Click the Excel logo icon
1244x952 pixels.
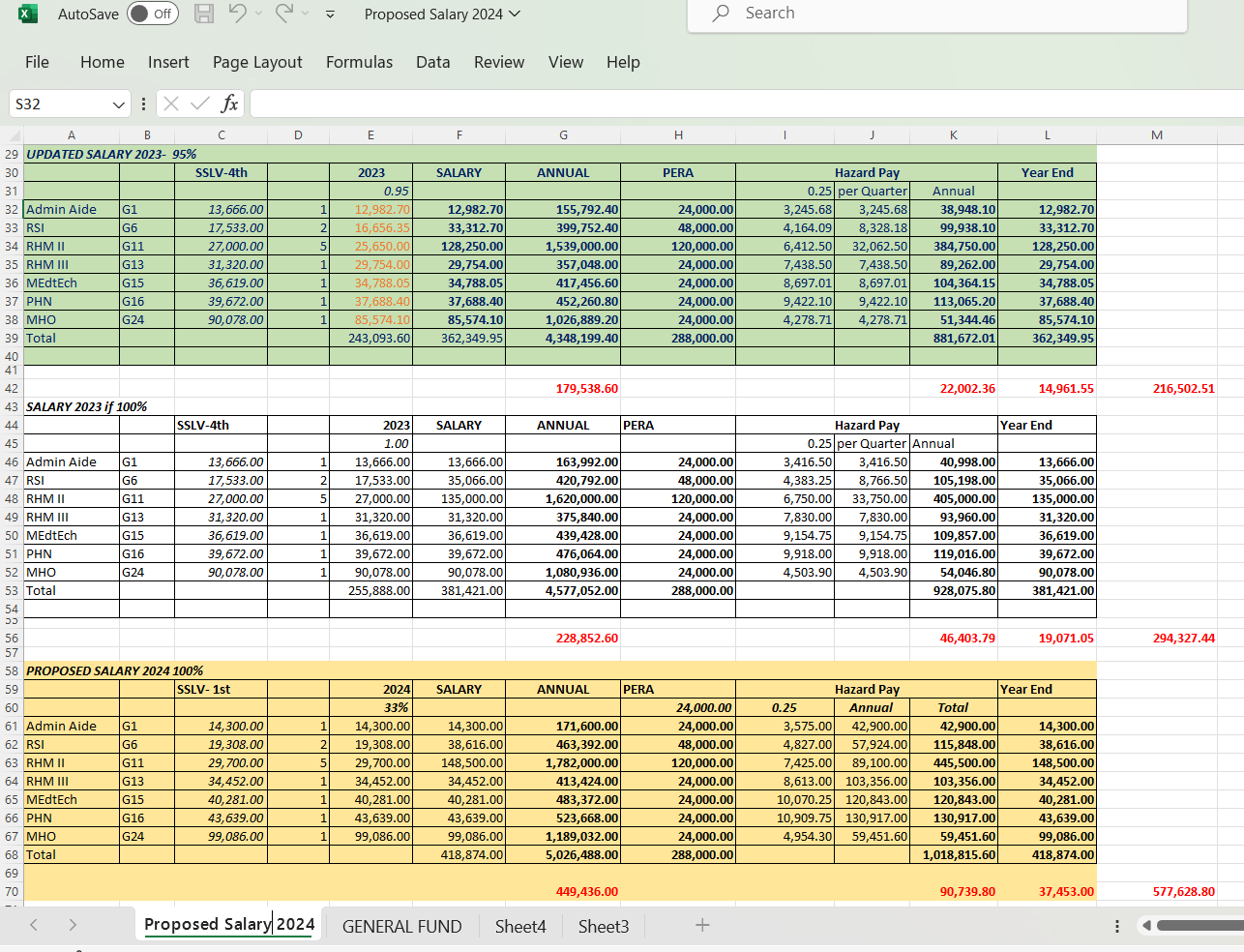(x=28, y=14)
